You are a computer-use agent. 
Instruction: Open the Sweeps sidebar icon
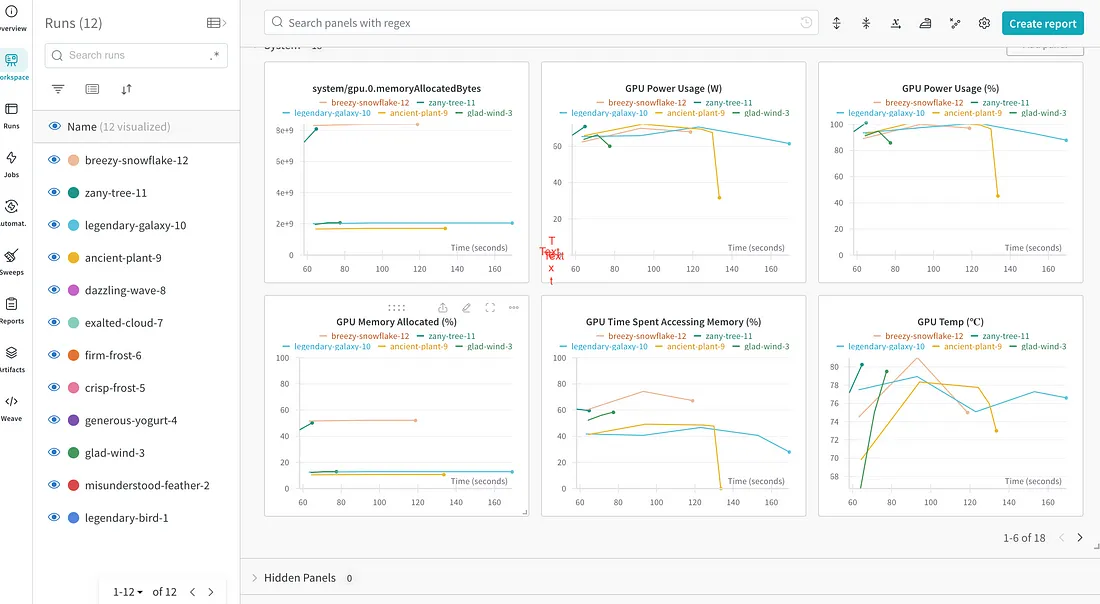[11, 262]
